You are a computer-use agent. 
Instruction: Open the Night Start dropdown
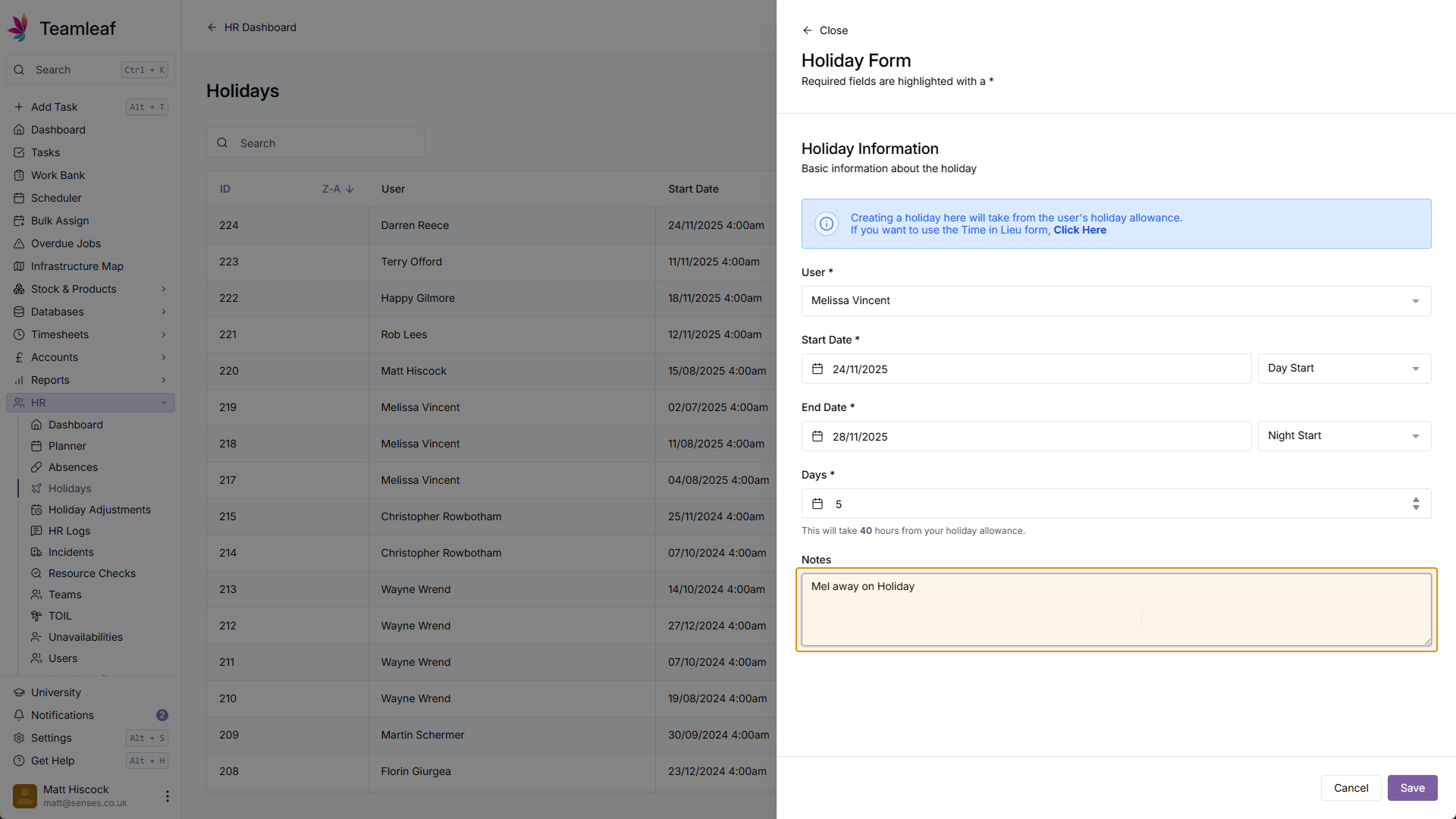click(1344, 436)
